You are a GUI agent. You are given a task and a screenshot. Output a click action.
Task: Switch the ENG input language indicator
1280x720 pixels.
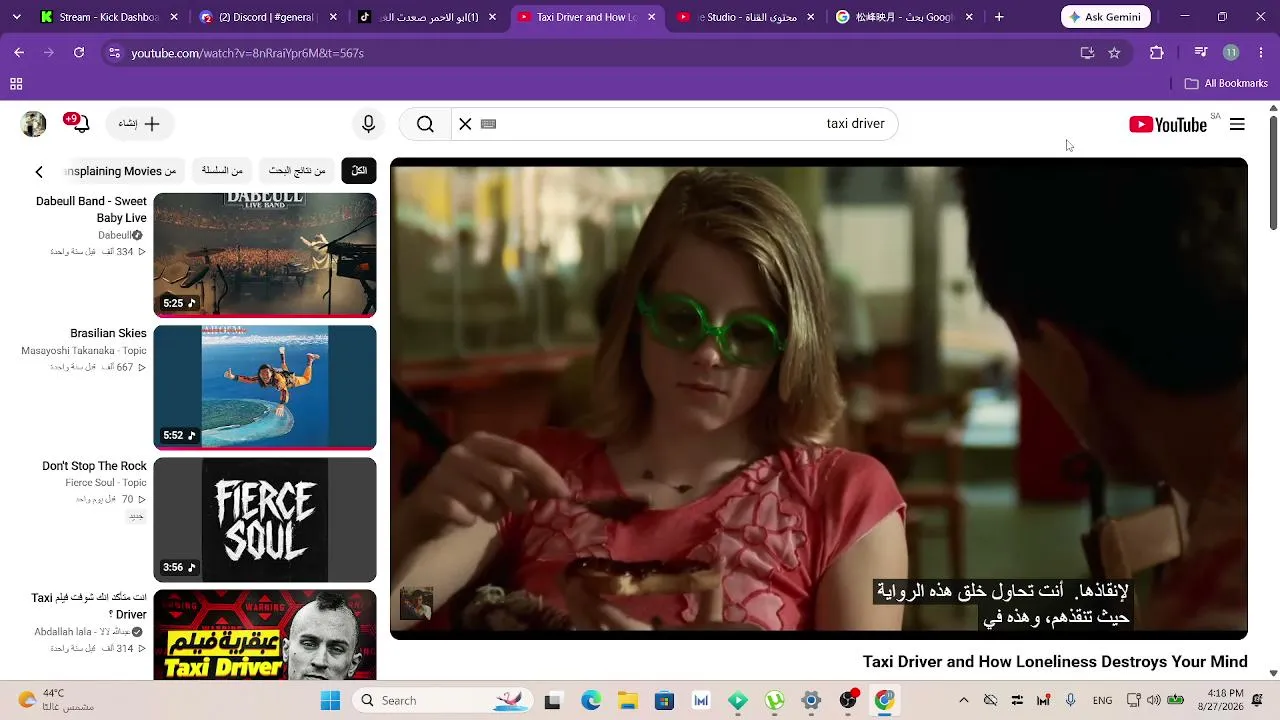1102,700
